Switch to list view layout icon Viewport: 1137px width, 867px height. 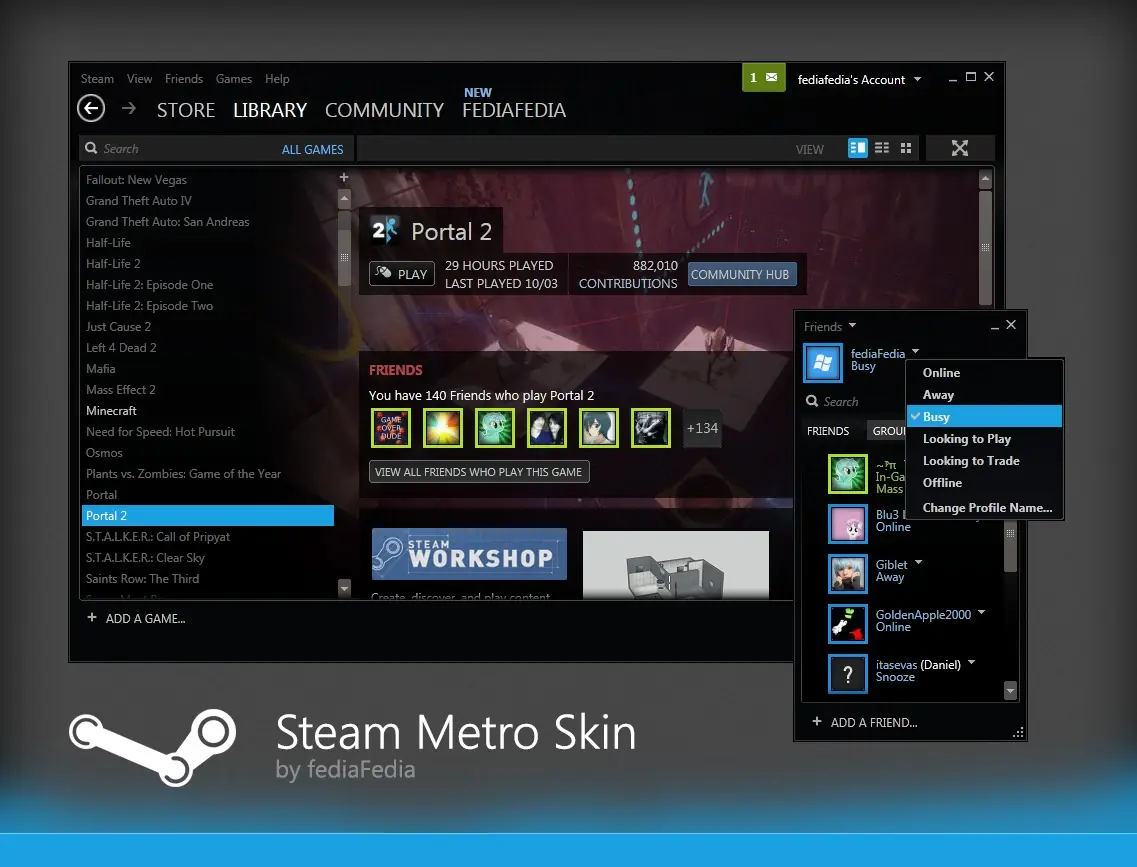click(882, 148)
